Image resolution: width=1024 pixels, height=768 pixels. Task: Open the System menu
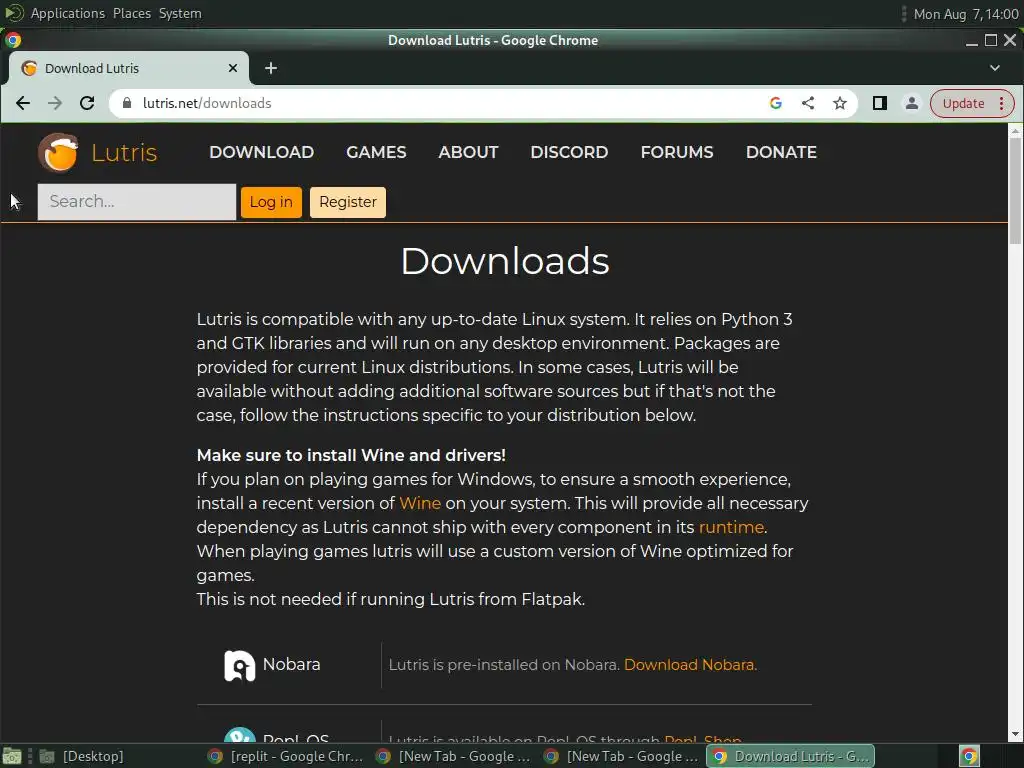[x=180, y=13]
